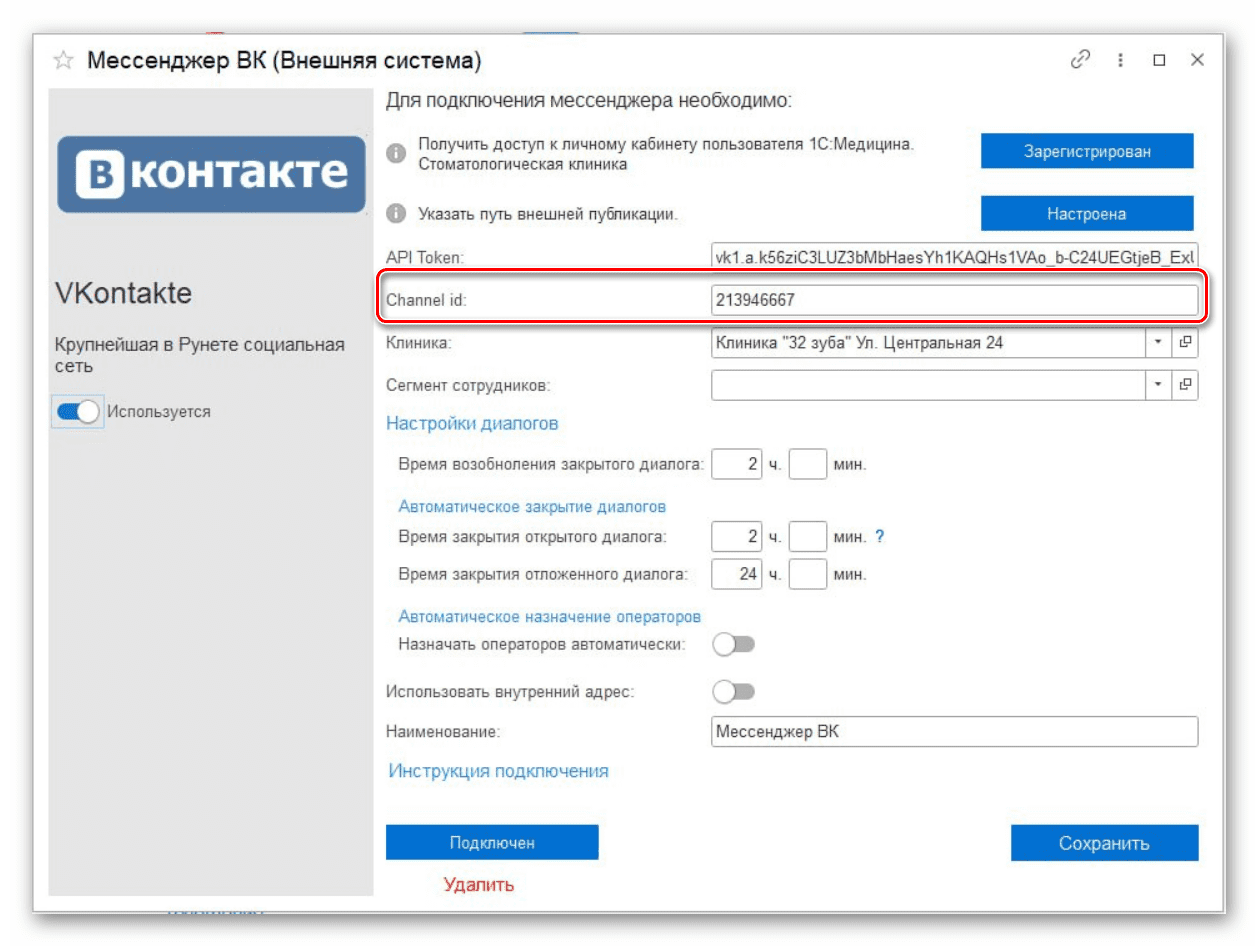Click minutes field of 'Время возобновления закрытого диалога'
The width and height of the screenshot is (1258, 946).
[808, 464]
